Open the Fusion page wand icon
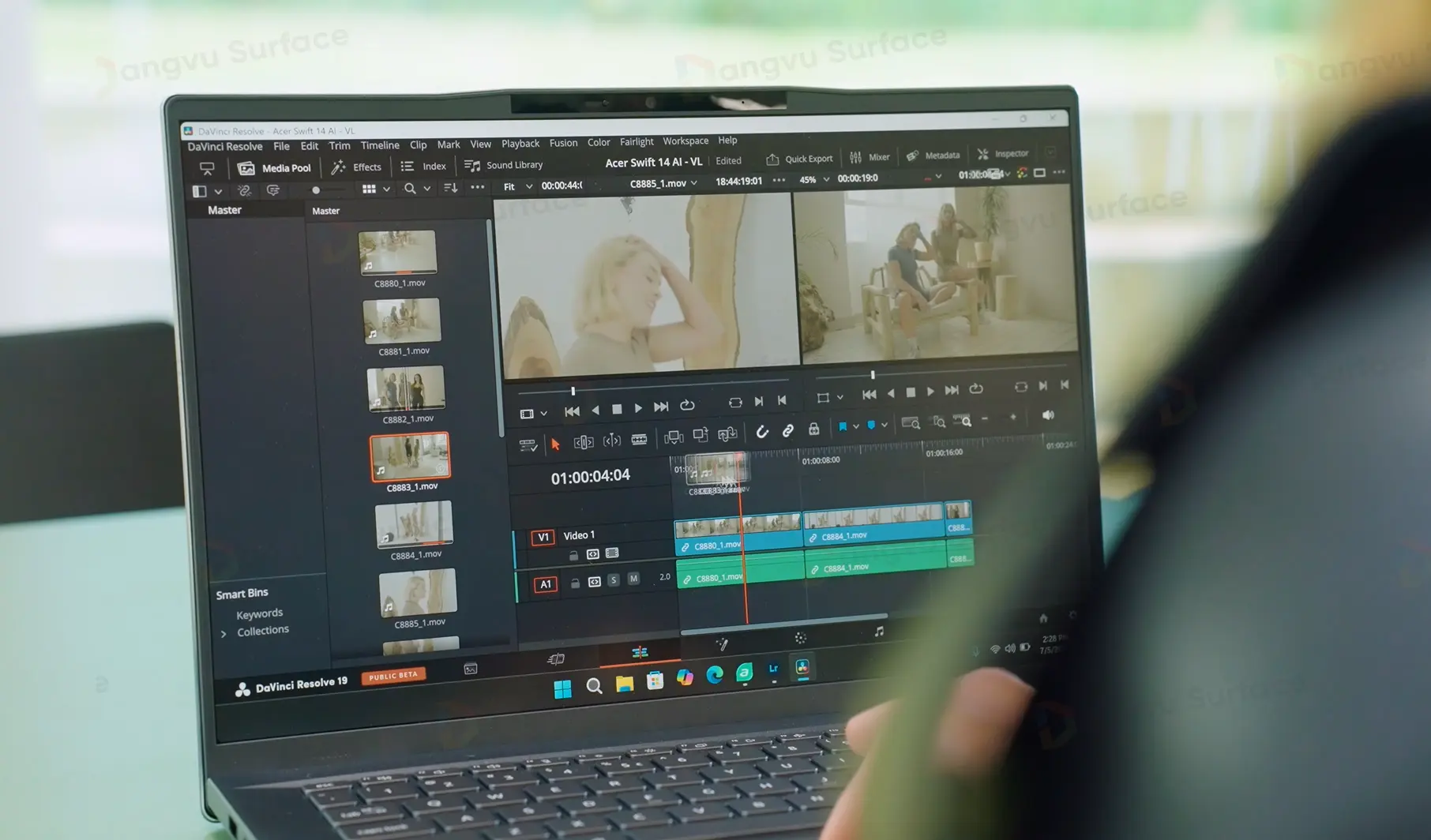 pos(721,645)
